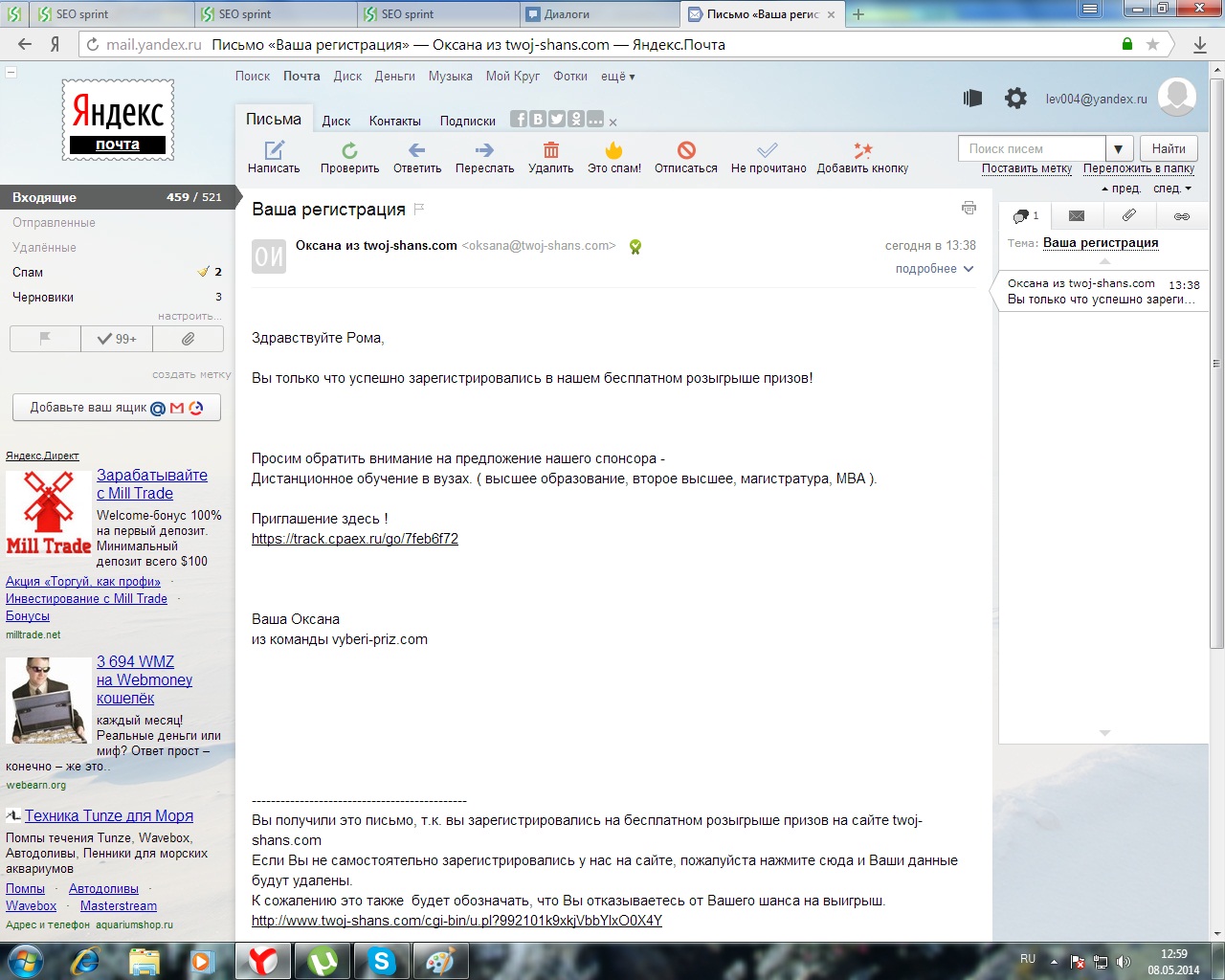Screen dimensions: 1225x980
Task: Click the Добавить кнопку icon
Action: [x=862, y=150]
